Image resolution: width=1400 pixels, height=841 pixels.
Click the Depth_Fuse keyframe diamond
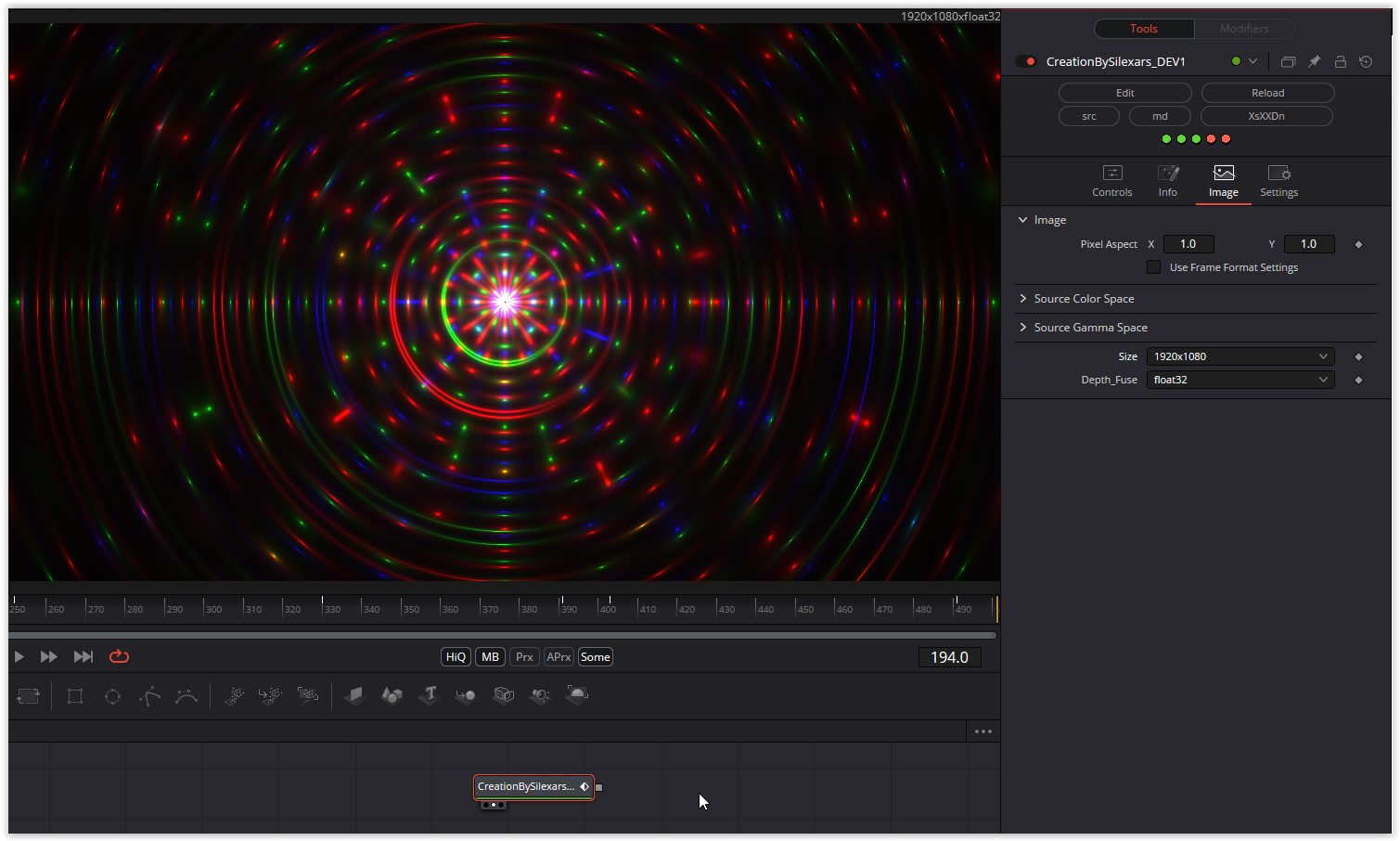tap(1358, 380)
